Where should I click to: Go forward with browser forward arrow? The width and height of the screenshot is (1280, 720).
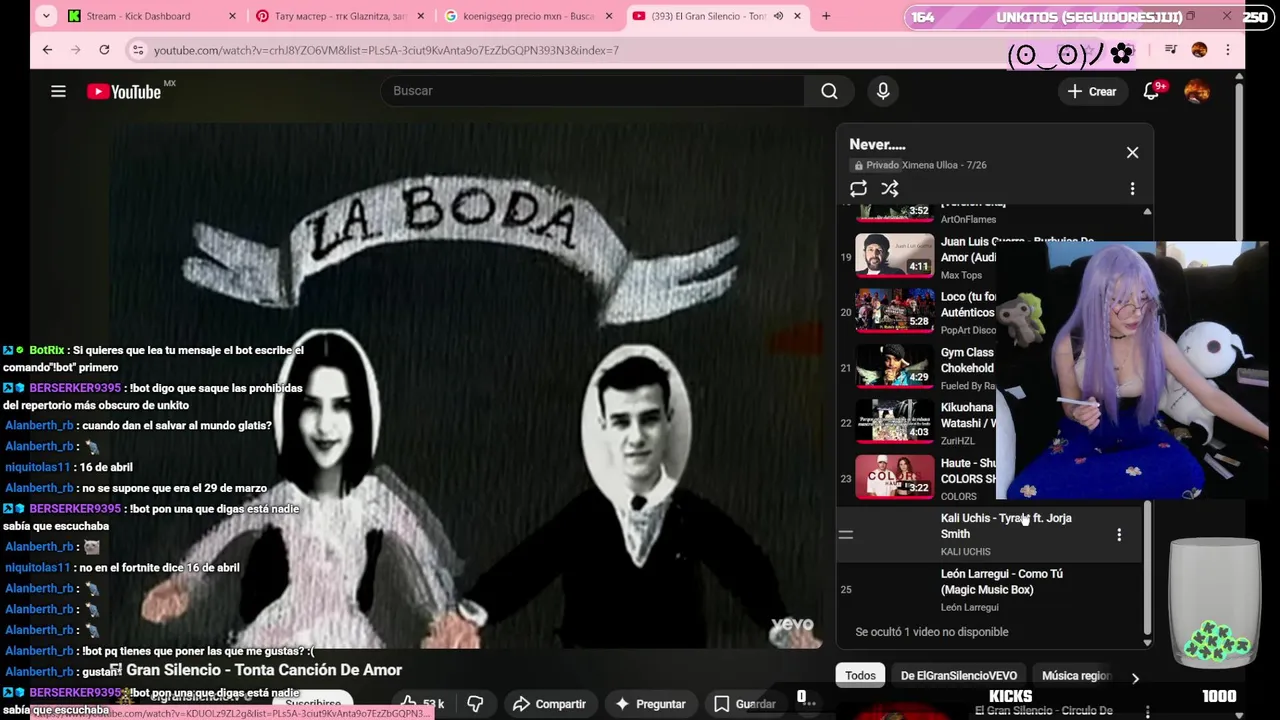click(75, 49)
